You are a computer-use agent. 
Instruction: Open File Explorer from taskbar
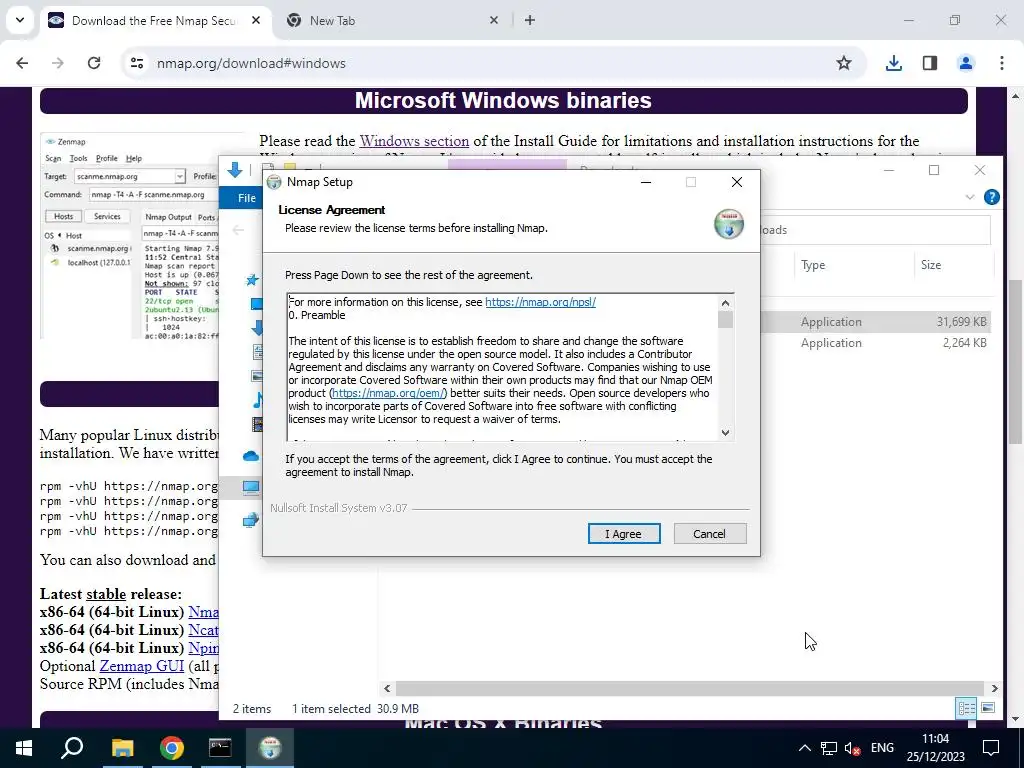coord(122,748)
